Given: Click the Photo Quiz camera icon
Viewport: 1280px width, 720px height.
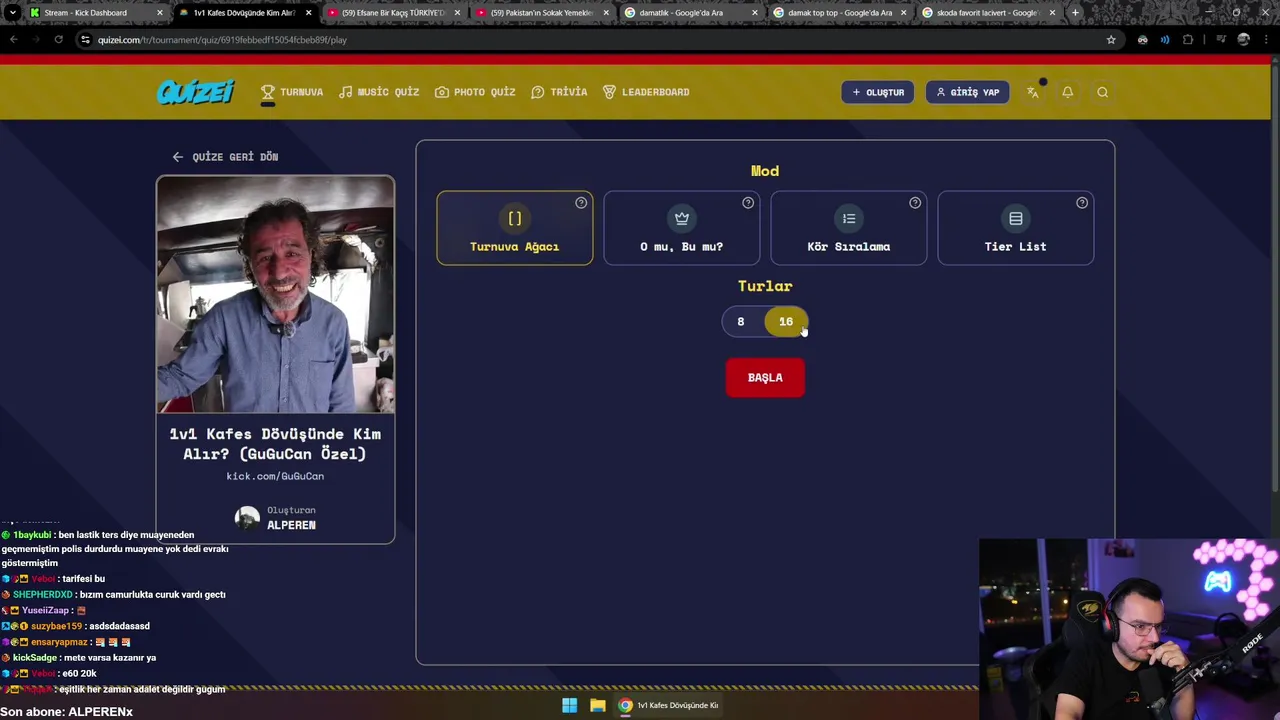Looking at the screenshot, I should (x=442, y=92).
